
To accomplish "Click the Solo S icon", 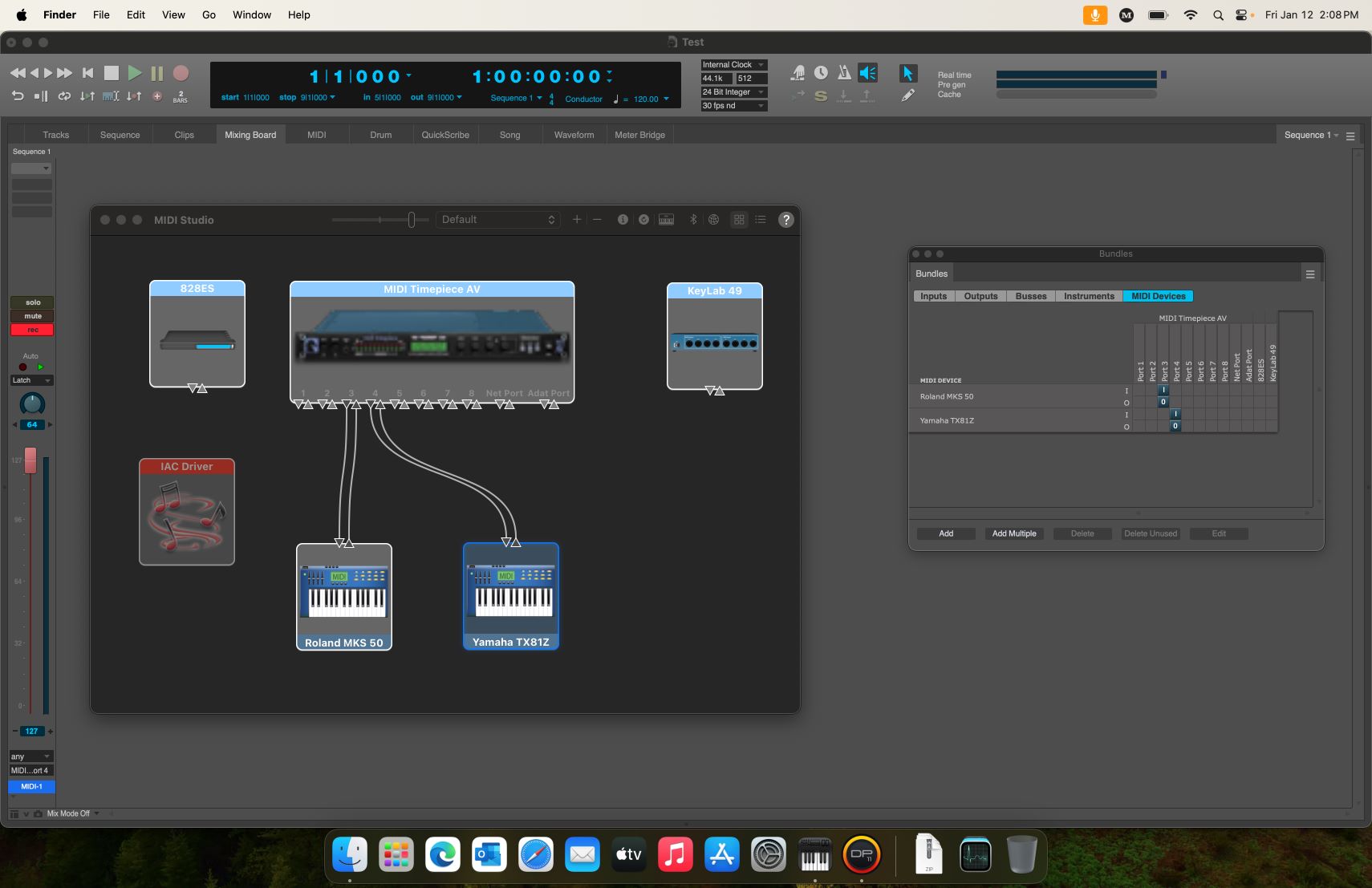I will point(821,96).
